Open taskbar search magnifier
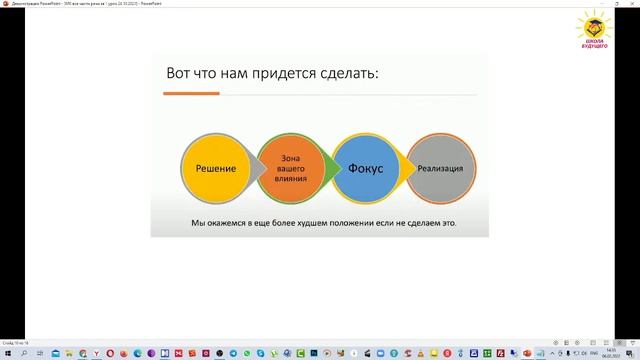Viewport: 640px width, 360px height. point(24,353)
